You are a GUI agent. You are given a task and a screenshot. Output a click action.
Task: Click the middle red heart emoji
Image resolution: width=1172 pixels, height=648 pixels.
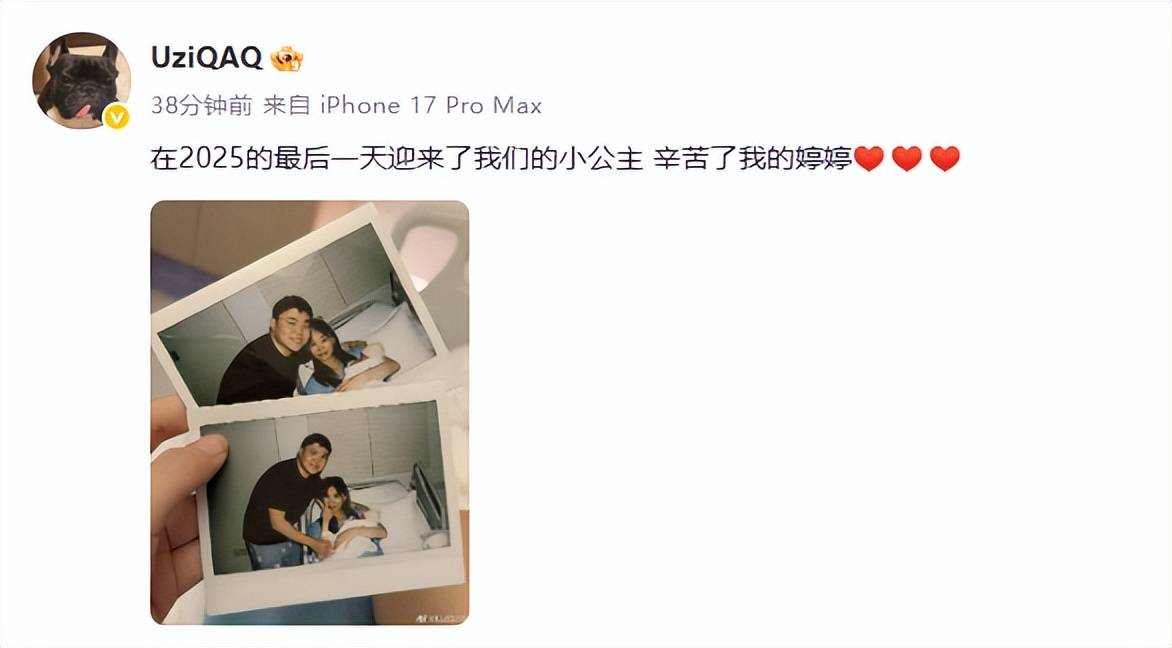click(907, 159)
